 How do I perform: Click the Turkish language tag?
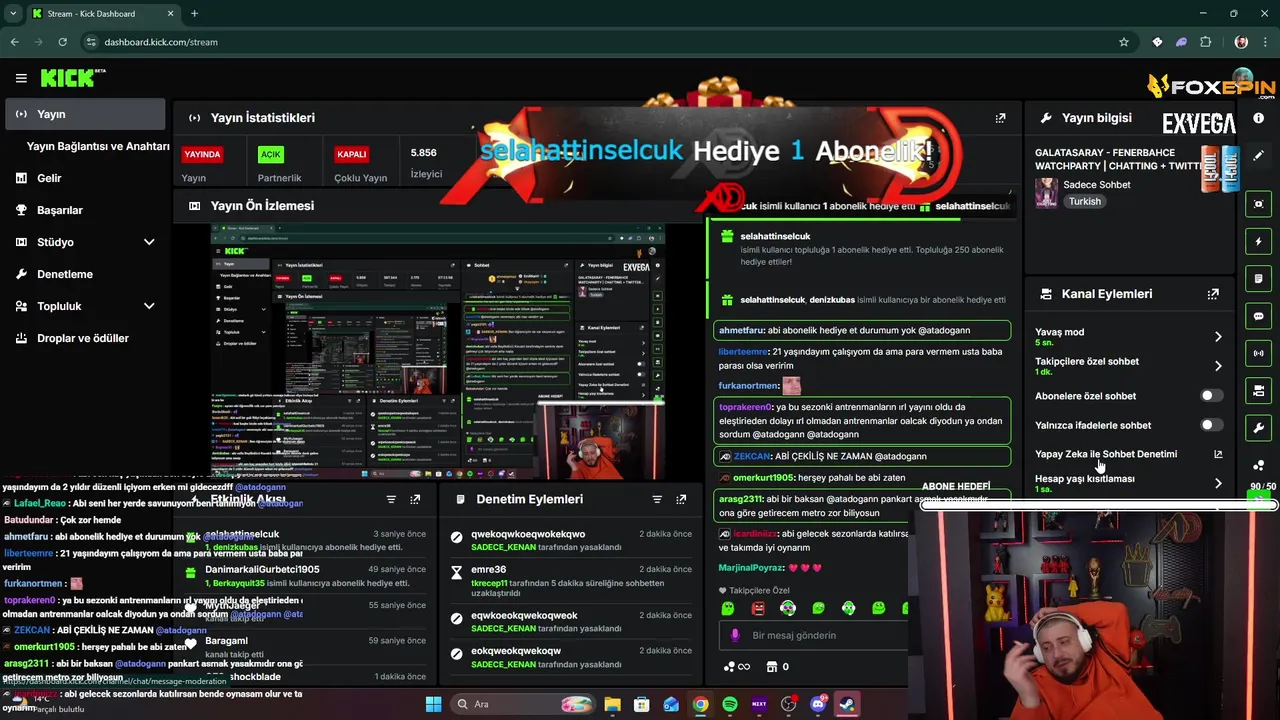click(x=1084, y=201)
